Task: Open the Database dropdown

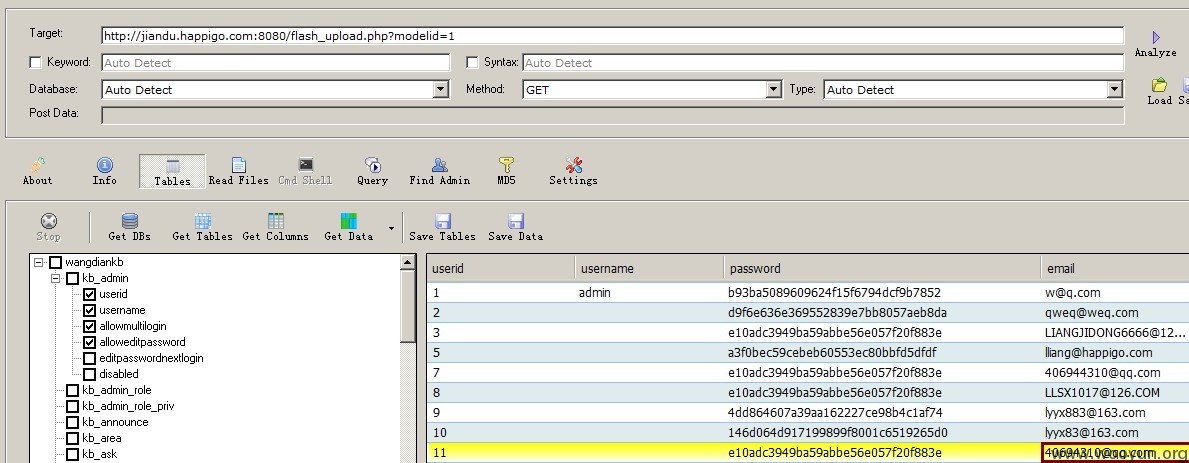Action: pos(441,89)
